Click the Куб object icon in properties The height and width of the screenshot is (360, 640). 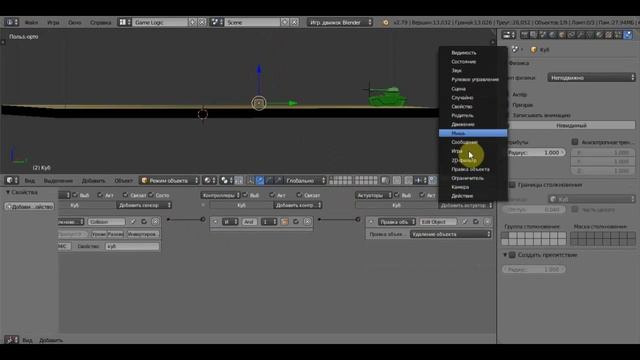[x=533, y=50]
